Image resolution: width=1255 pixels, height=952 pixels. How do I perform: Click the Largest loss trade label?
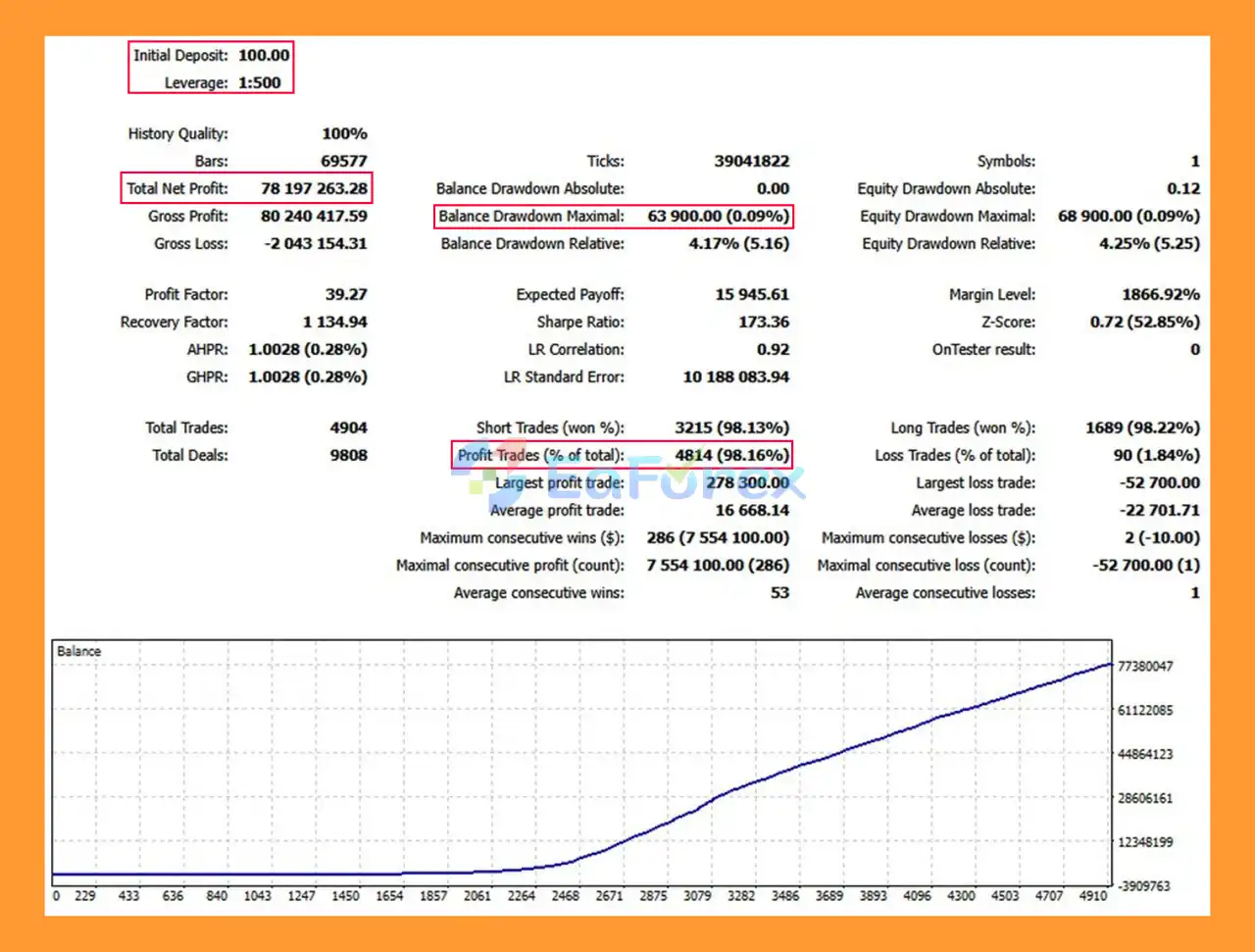pos(975,482)
